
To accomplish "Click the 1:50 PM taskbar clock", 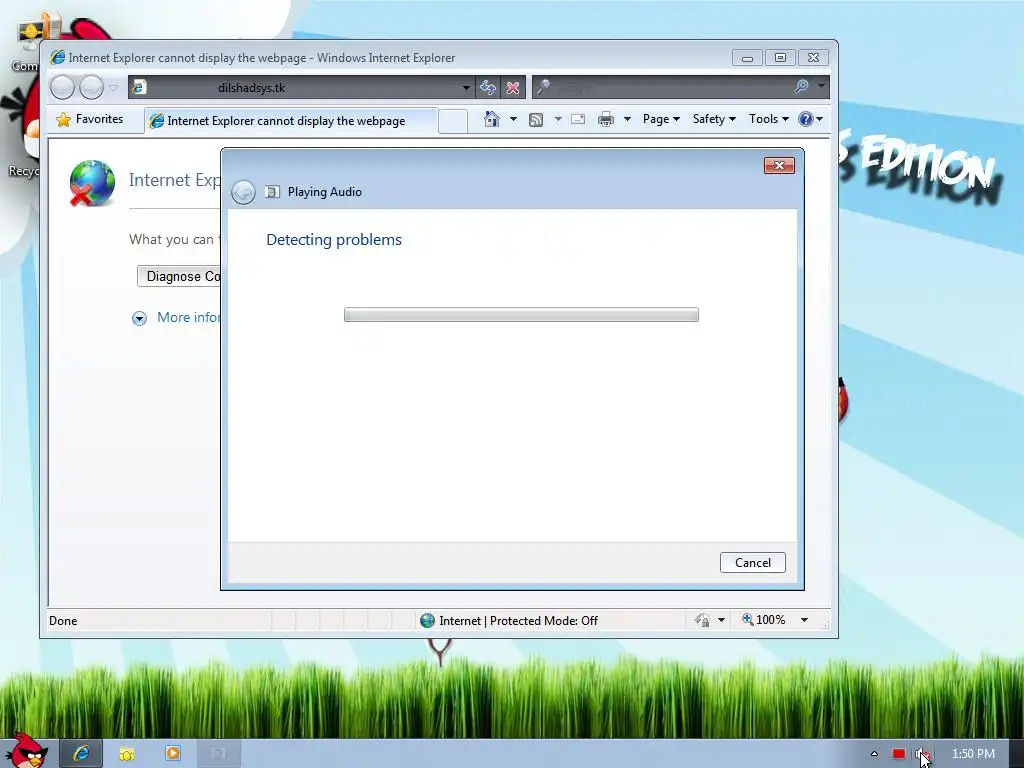I will pyautogui.click(x=973, y=754).
